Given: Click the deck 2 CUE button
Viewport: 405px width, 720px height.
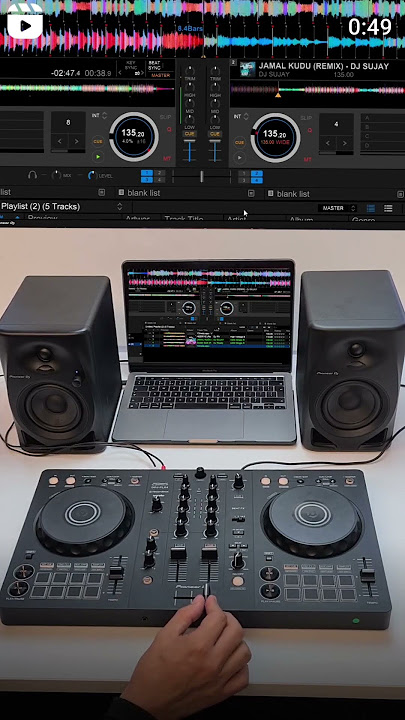Looking at the screenshot, I should [239, 142].
